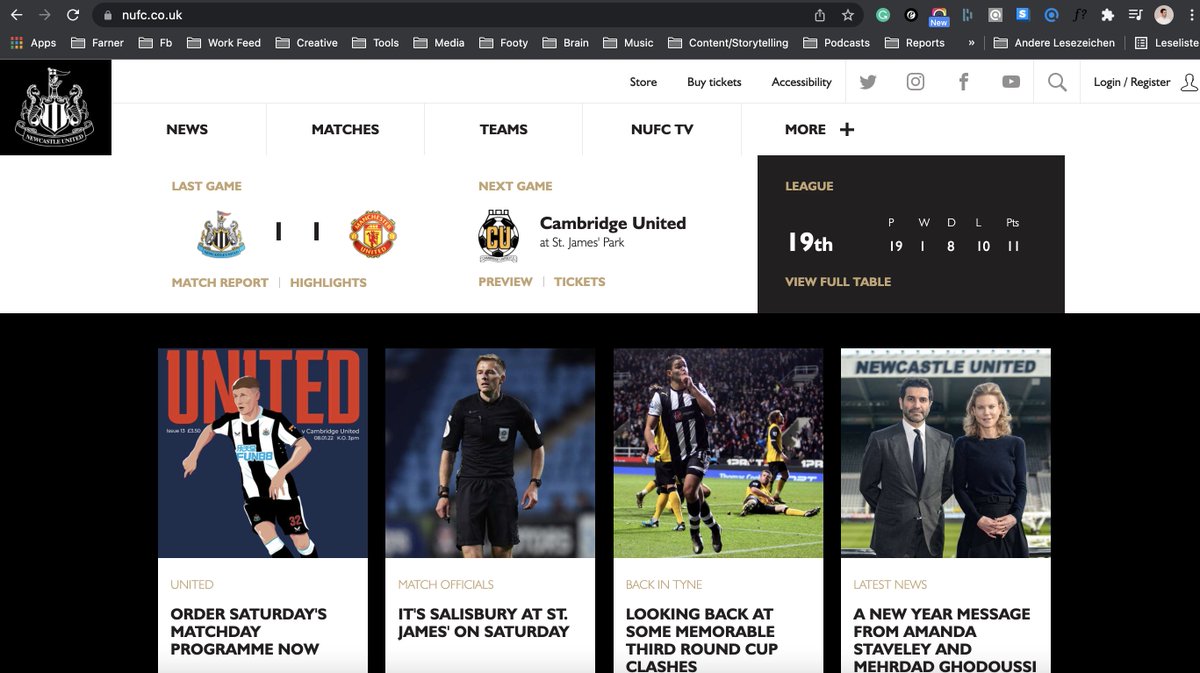Open the Leseliste reading list
The height and width of the screenshot is (673, 1200).
click(1166, 43)
